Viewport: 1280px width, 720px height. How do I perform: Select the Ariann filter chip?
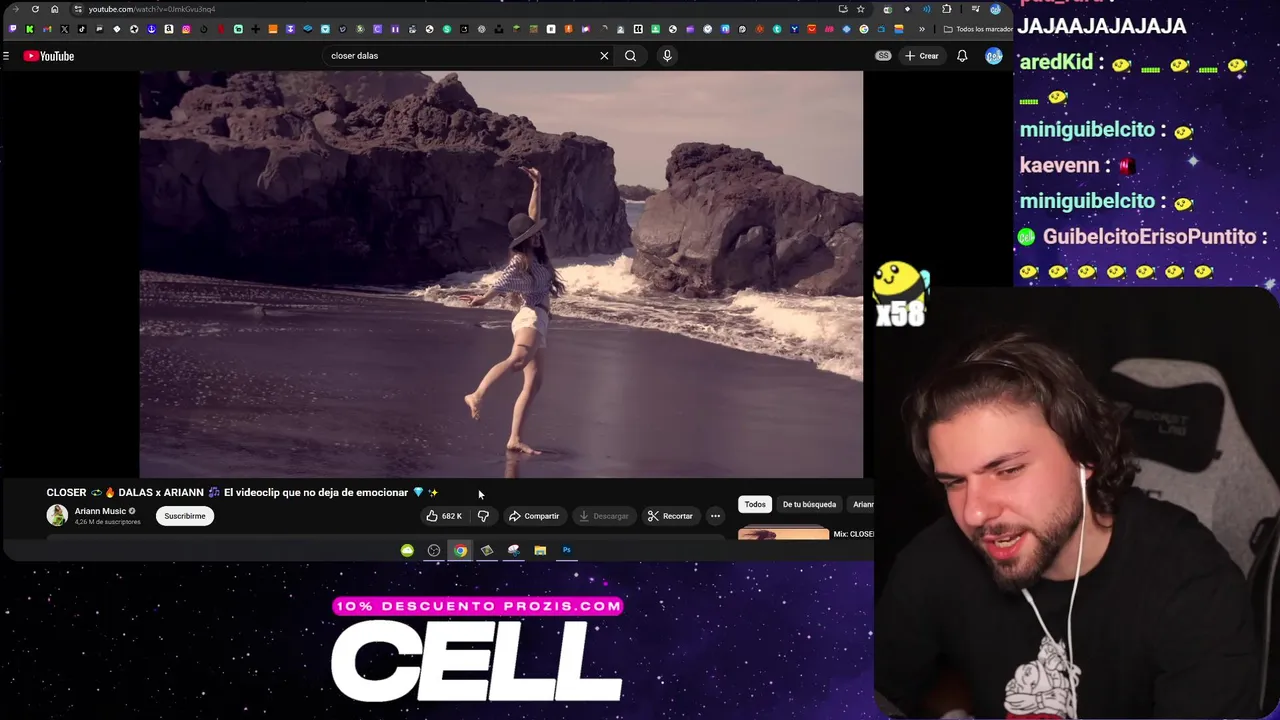pyautogui.click(x=862, y=504)
